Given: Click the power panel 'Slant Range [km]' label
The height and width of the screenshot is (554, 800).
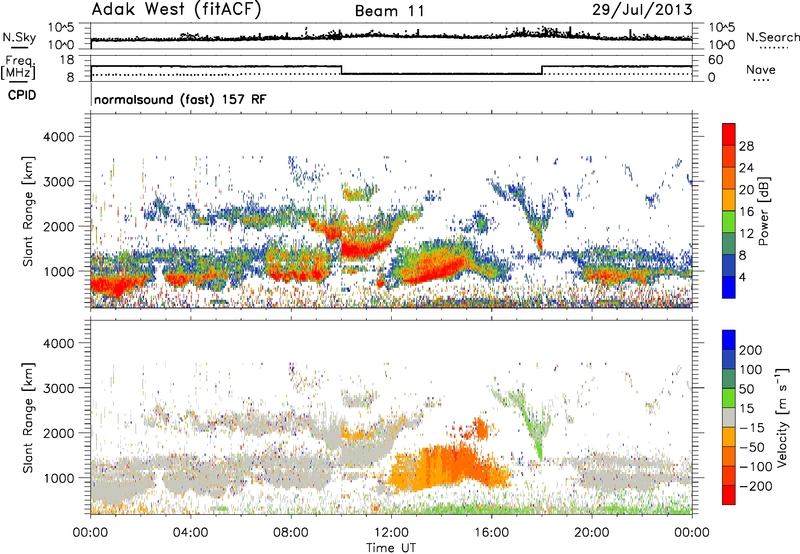Looking at the screenshot, I should [x=28, y=211].
